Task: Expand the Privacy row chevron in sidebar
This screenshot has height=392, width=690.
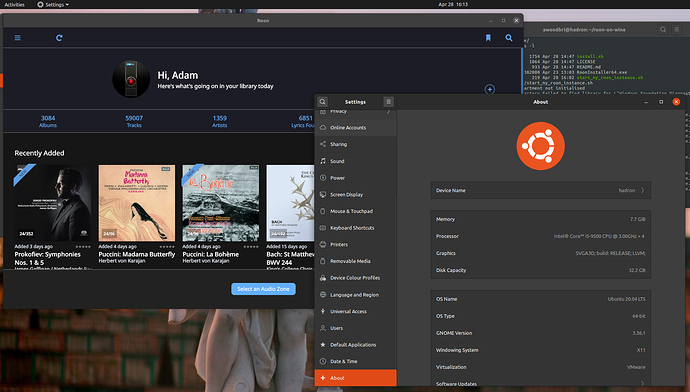Action: pyautogui.click(x=389, y=112)
